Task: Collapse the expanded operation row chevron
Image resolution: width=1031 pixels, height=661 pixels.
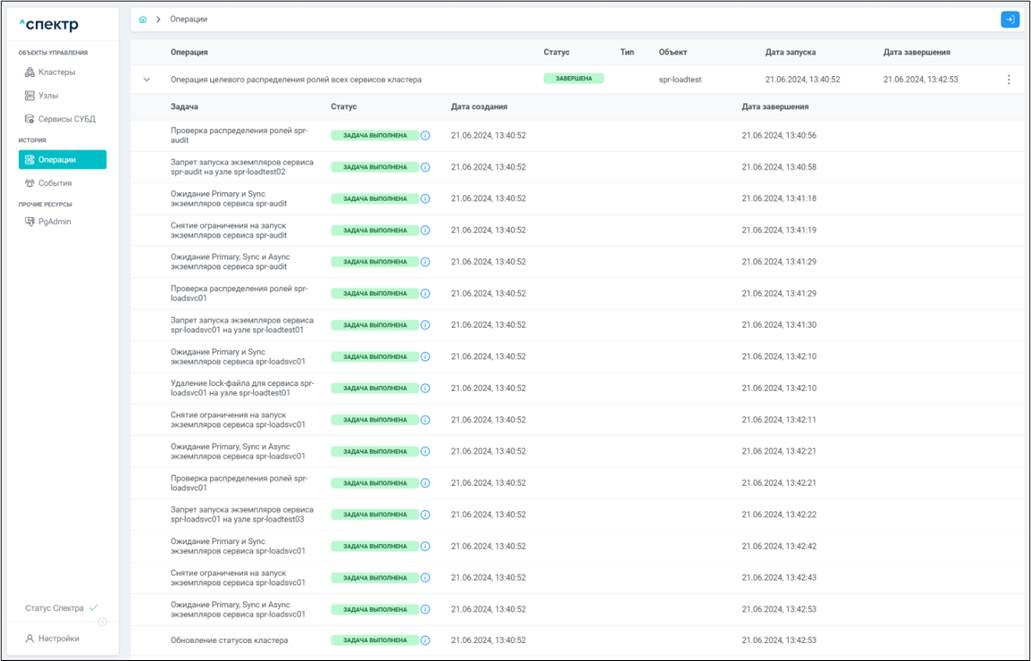Action: pyautogui.click(x=147, y=79)
